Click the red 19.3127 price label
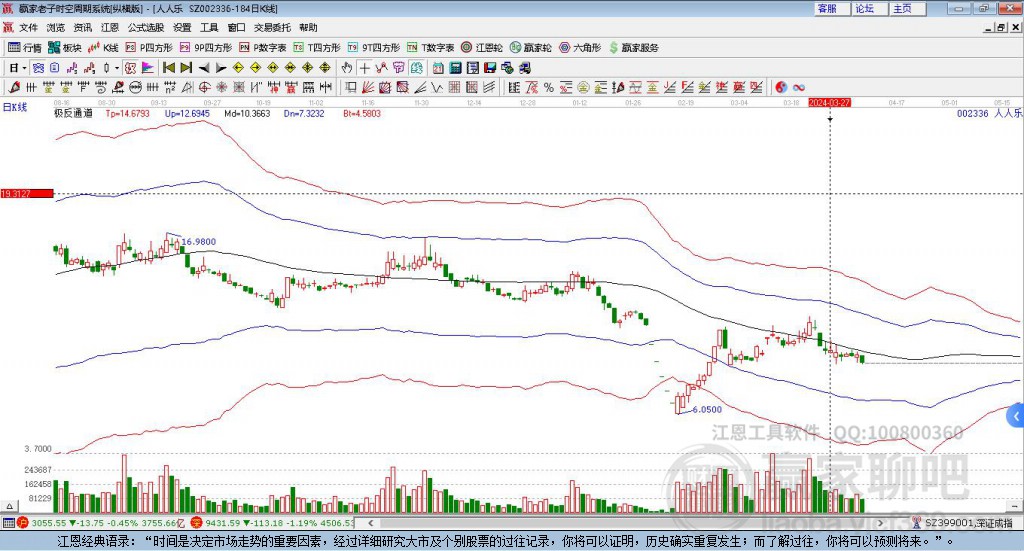Screen dimensions: 1024x551 pyautogui.click(x=27, y=194)
